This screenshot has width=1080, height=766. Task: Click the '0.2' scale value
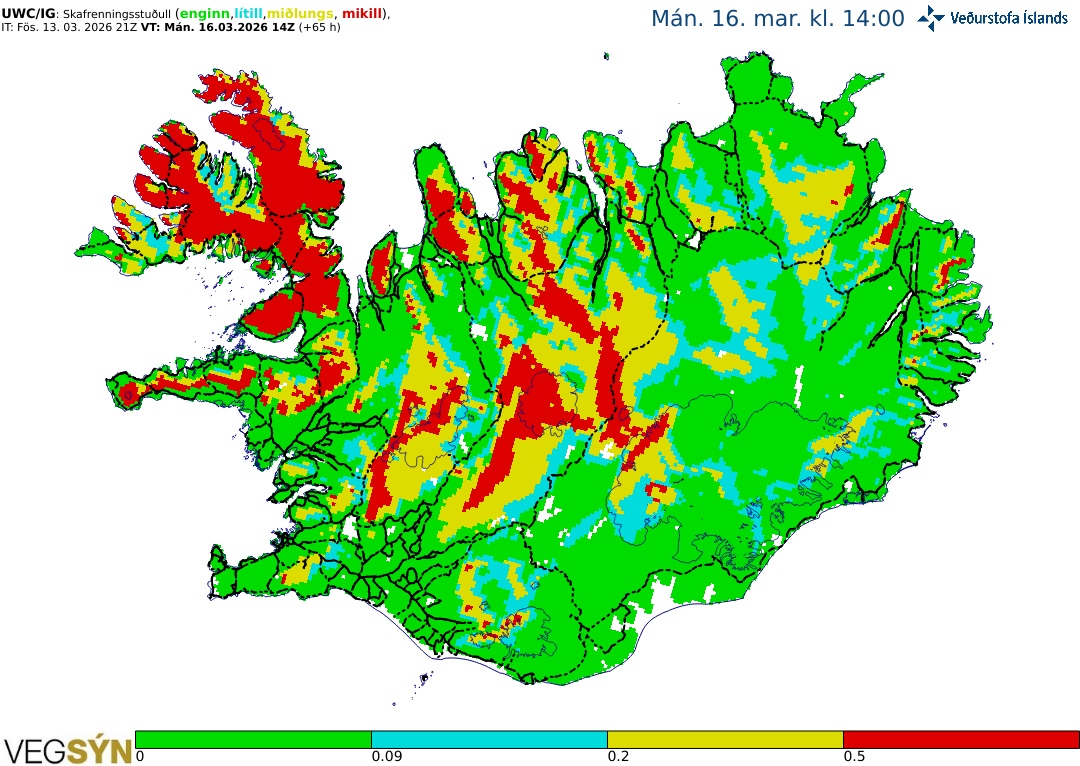618,757
